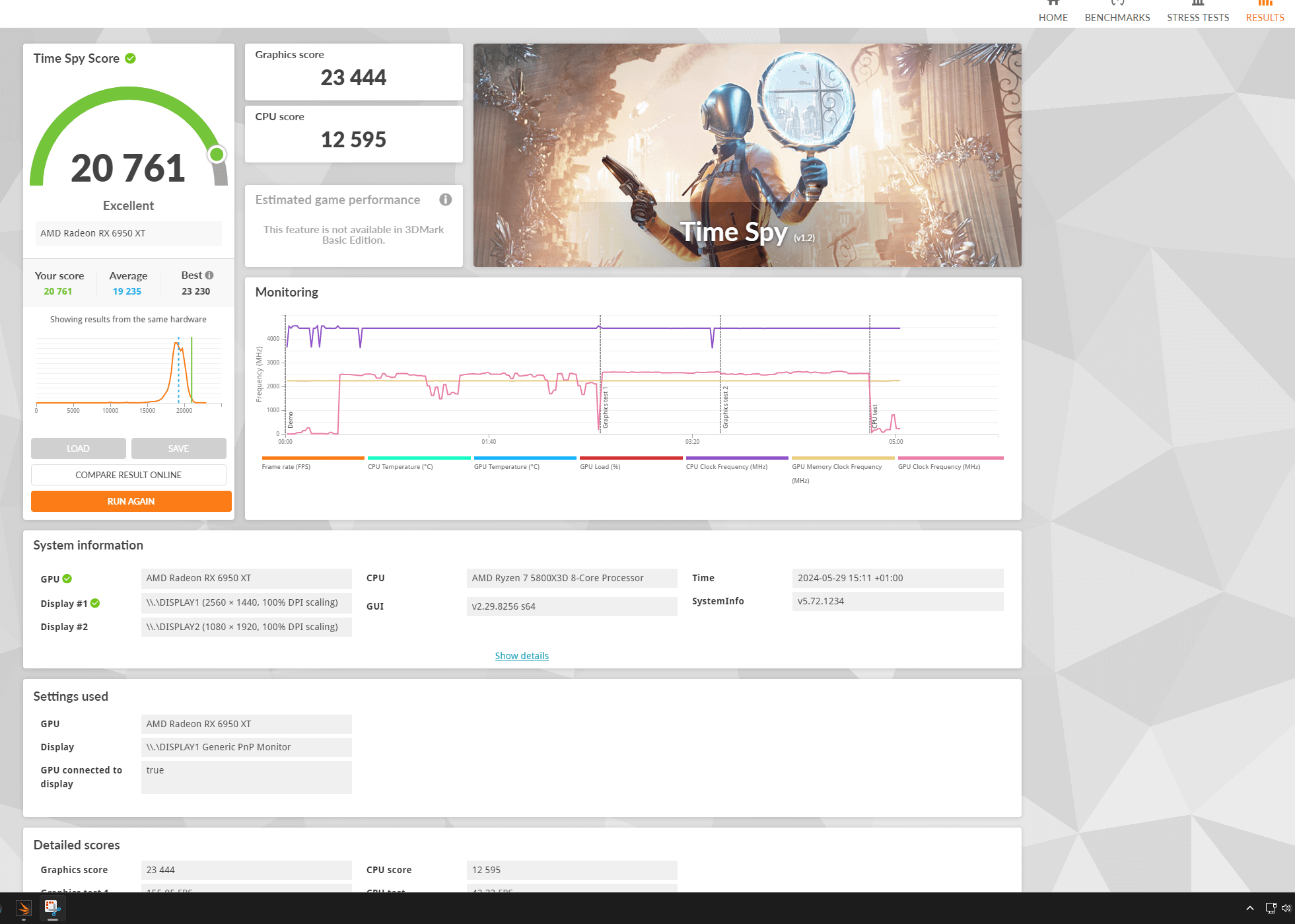
Task: Click the SystemInfo version v5.72.1234 field
Action: (x=898, y=601)
